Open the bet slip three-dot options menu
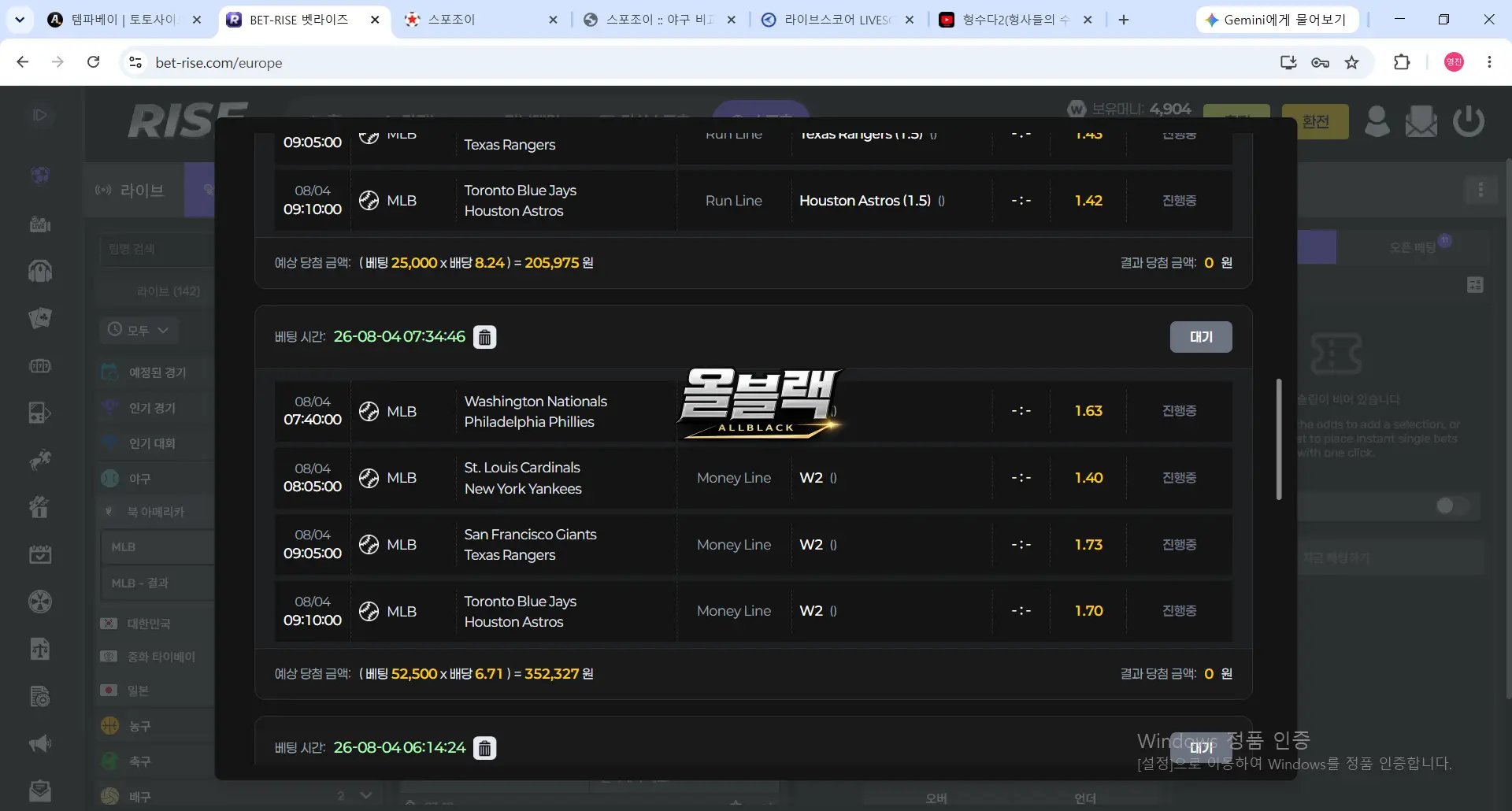The height and width of the screenshot is (811, 1512). tap(1480, 190)
